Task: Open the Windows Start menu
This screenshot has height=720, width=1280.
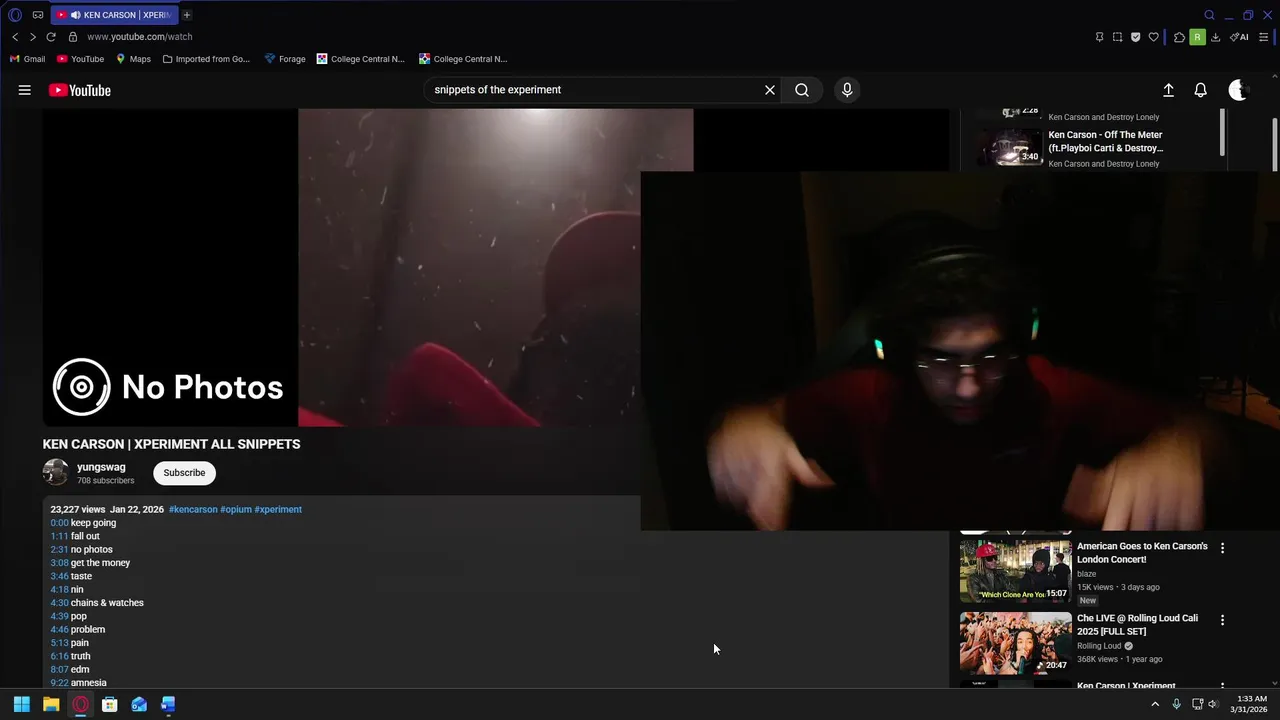Action: click(x=21, y=704)
